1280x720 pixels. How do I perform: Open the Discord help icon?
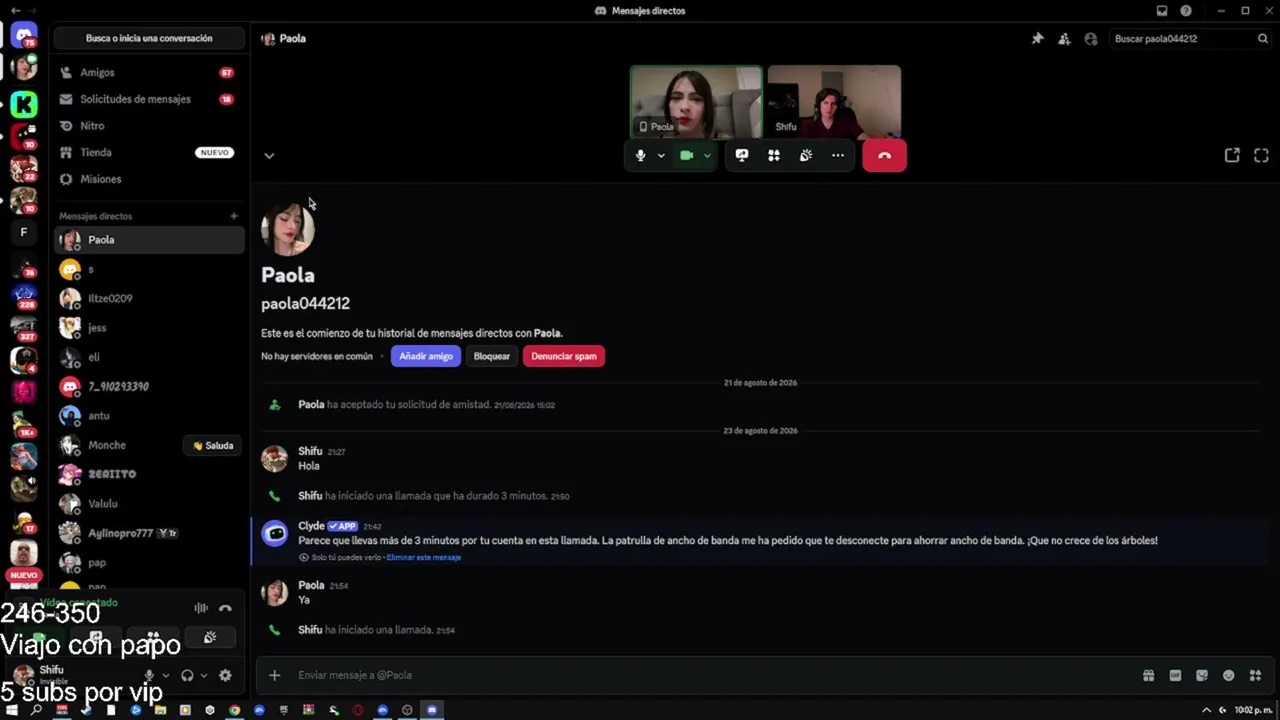point(1186,11)
